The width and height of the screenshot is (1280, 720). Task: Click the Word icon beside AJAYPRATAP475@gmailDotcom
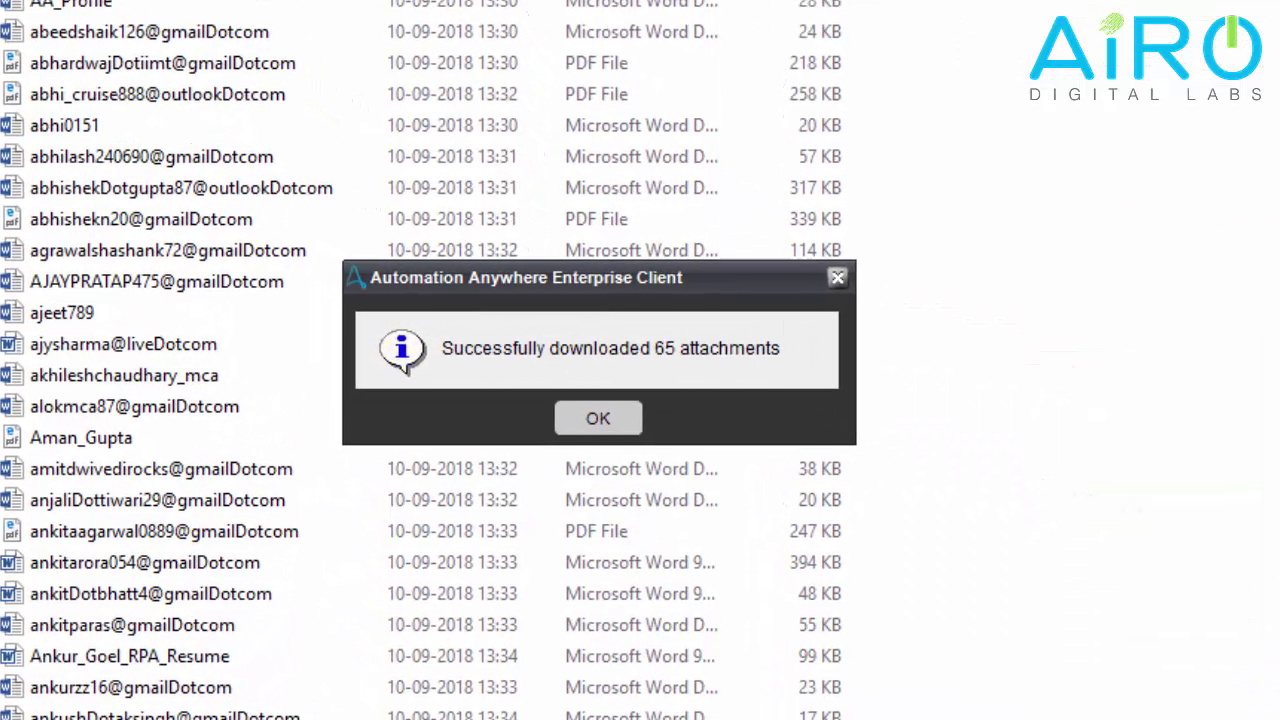11,282
